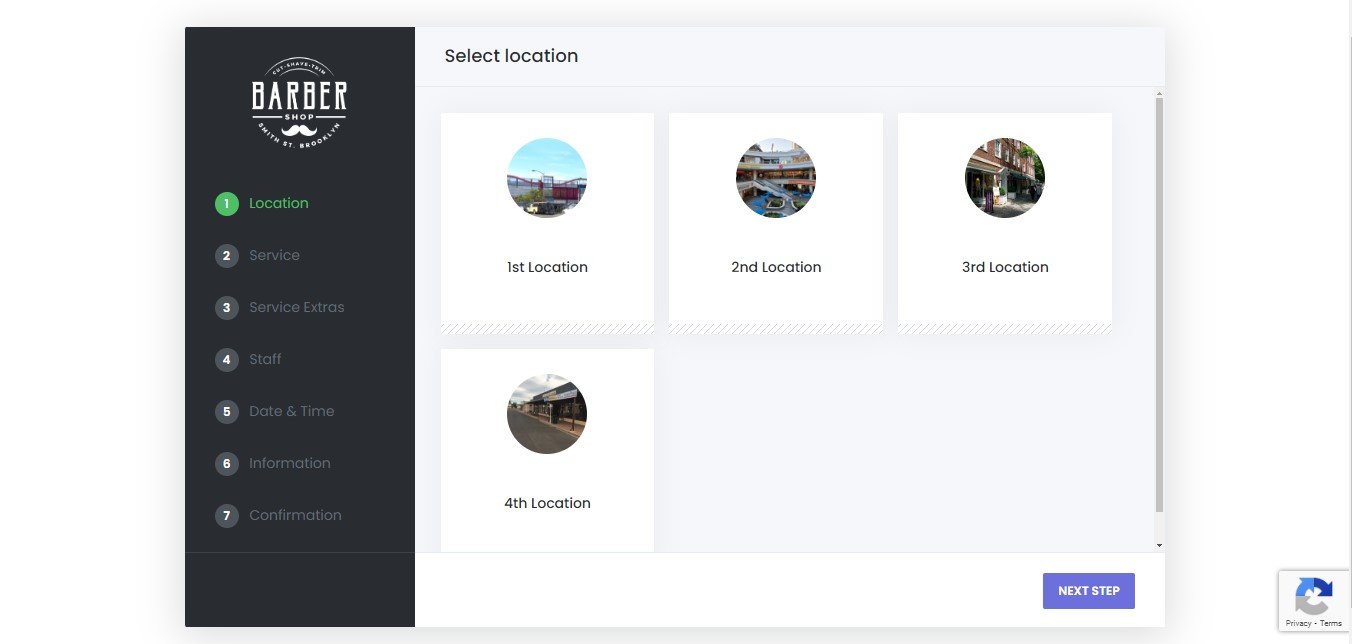The width and height of the screenshot is (1352, 644).
Task: Go to the Service step
Action: pos(274,256)
